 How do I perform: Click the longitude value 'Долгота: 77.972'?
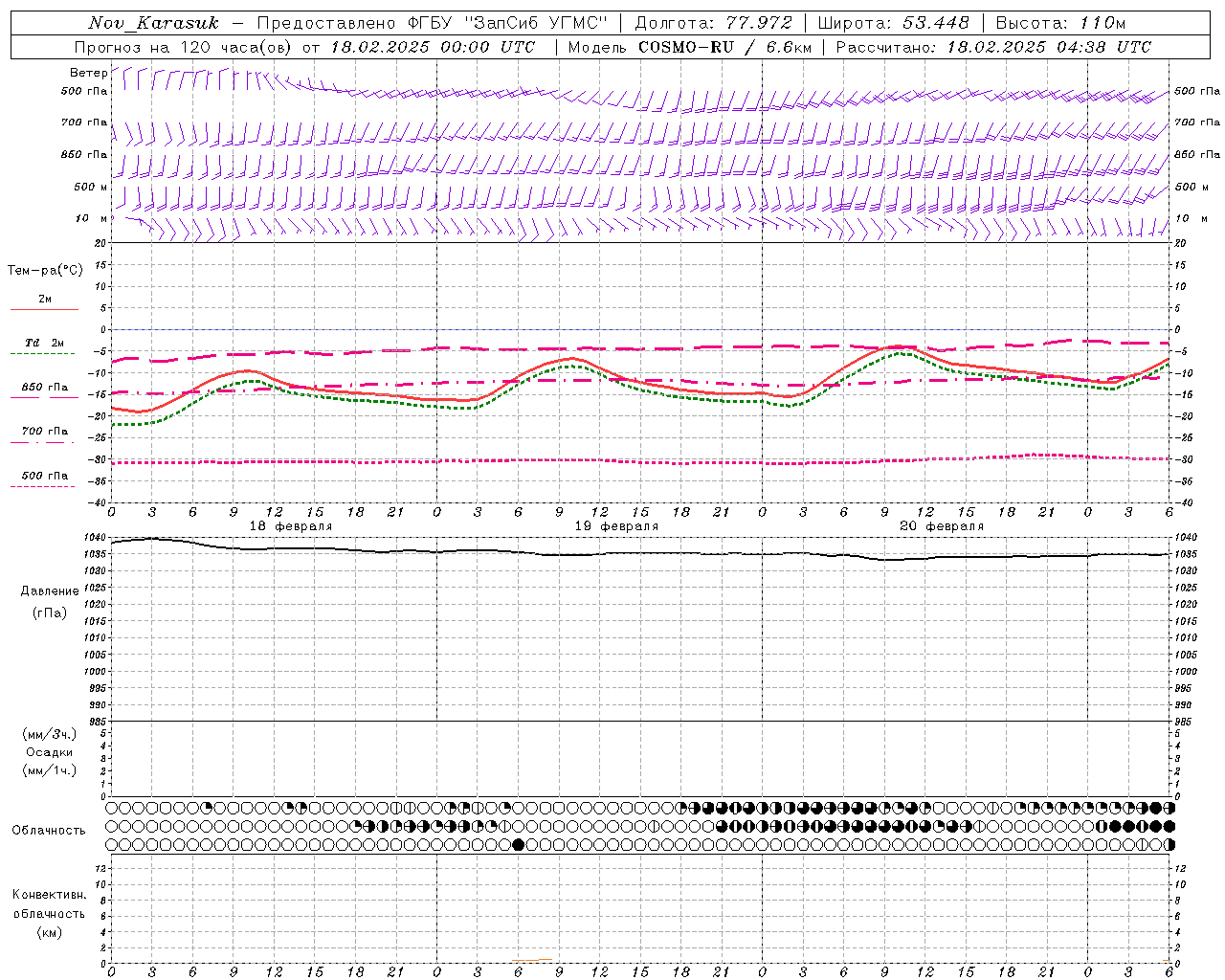[x=714, y=23]
